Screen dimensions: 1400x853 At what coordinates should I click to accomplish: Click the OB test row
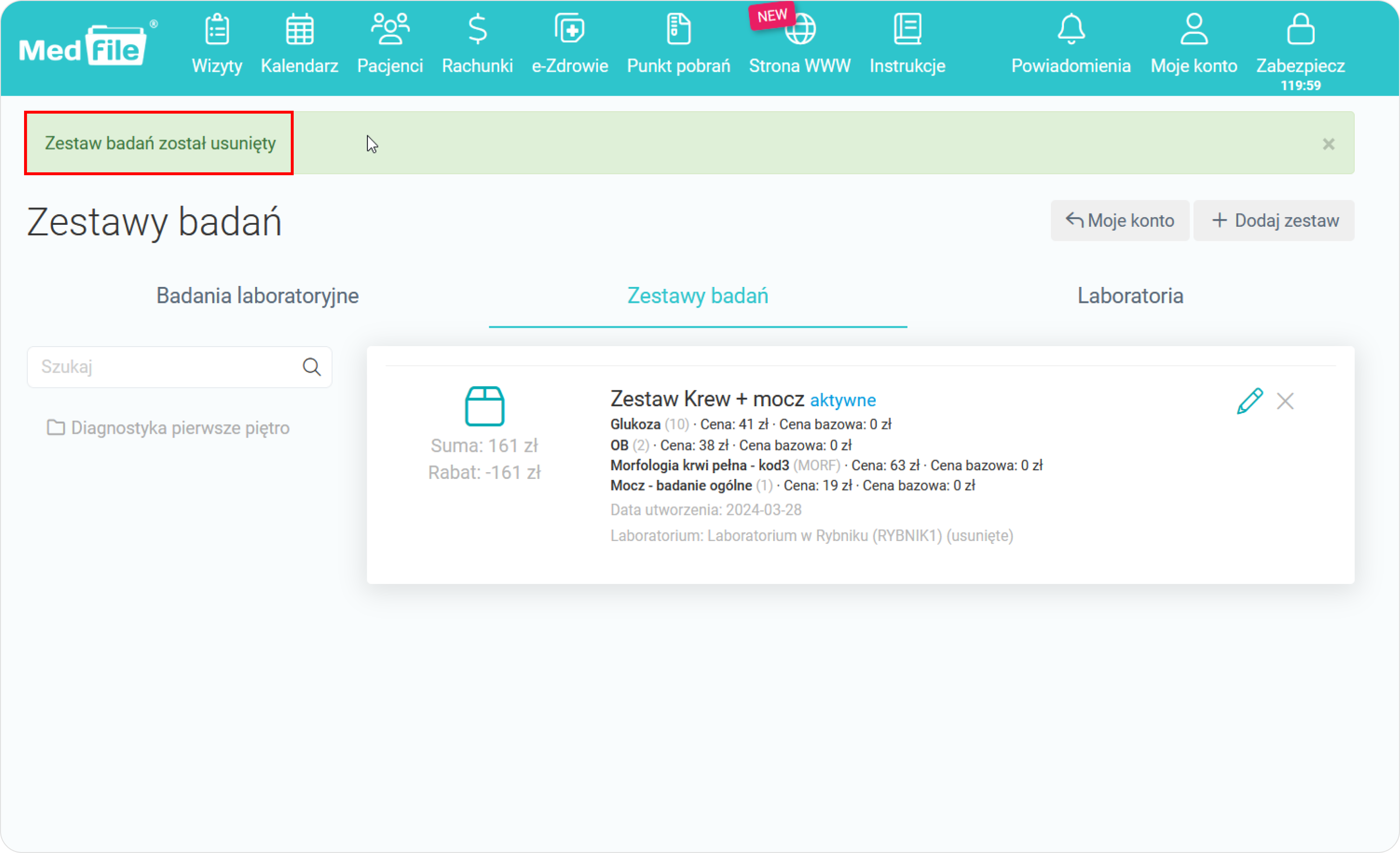[731, 446]
